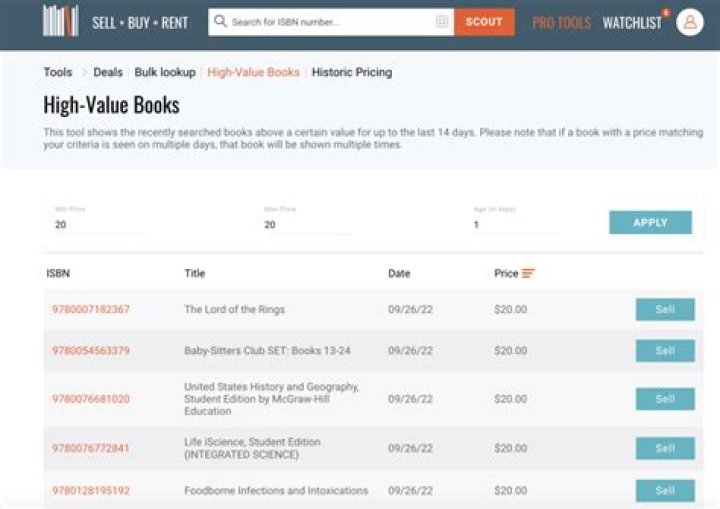Select the Tools breadcrumb

click(x=58, y=72)
